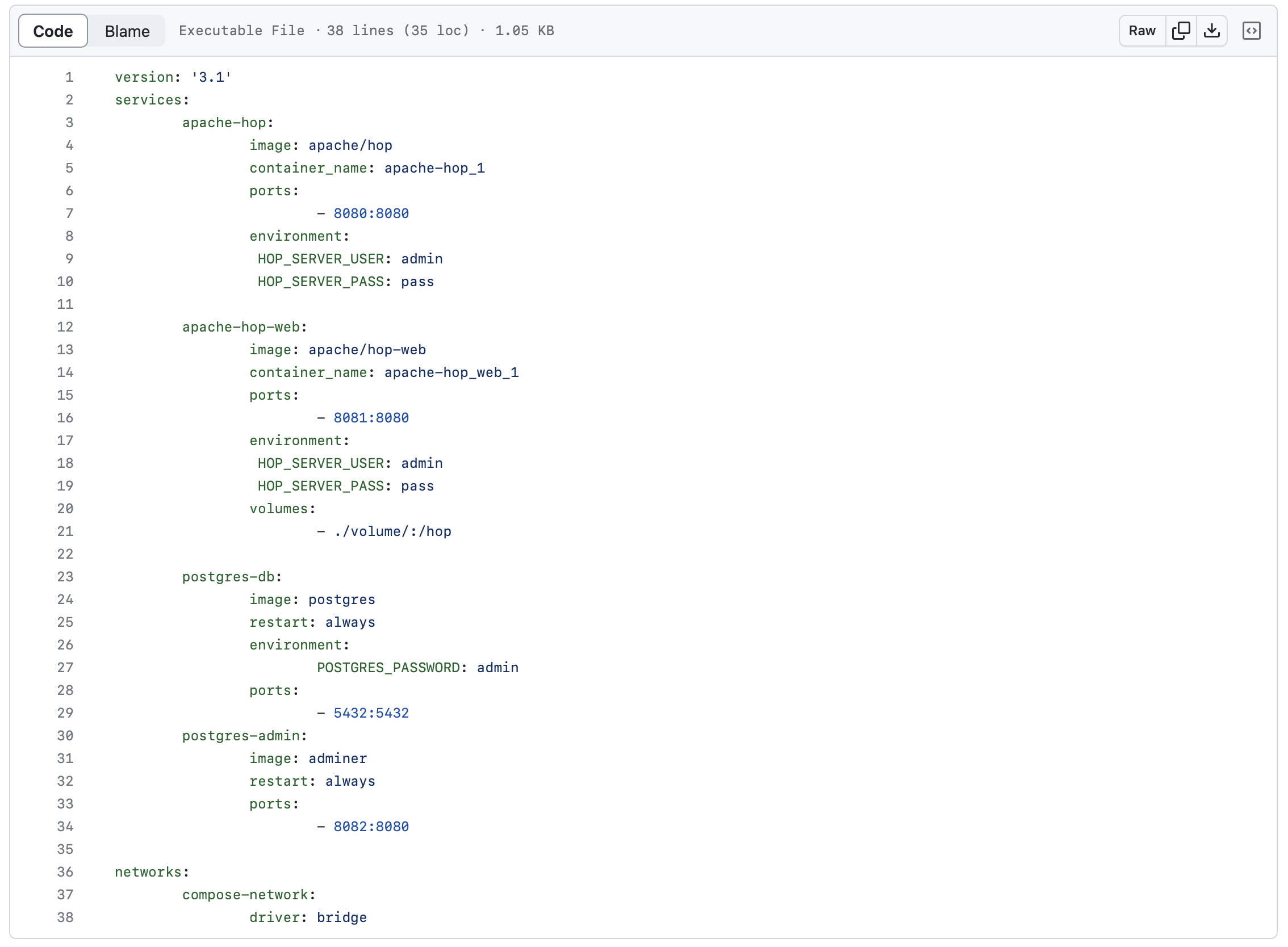Image resolution: width=1288 pixels, height=947 pixels.
Task: Click HOP_SERVER_USER on line 18
Action: (x=320, y=463)
